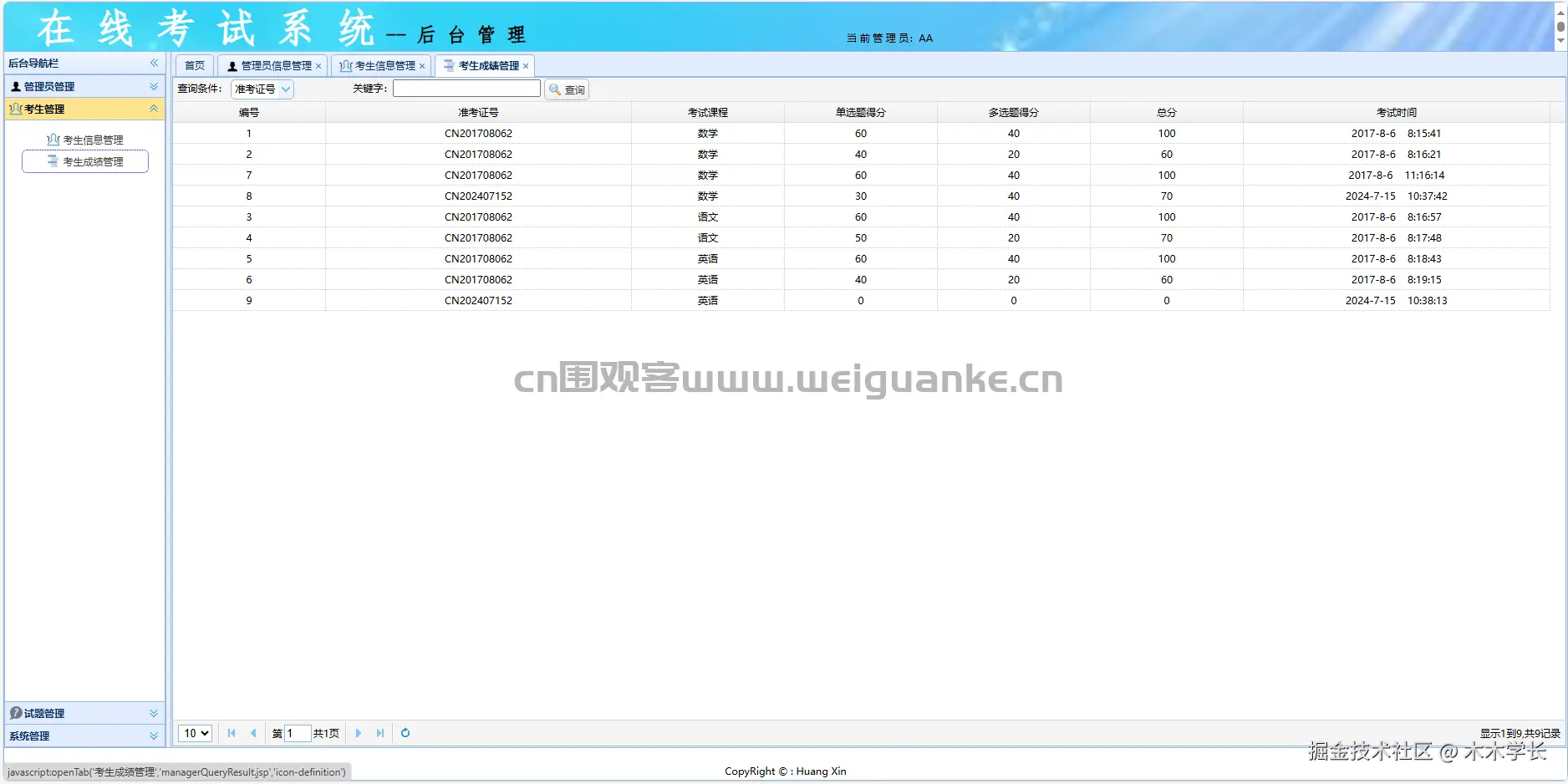Select the row with exam time 8:18:43
Screen dimensions: 1568x784
(x=861, y=258)
